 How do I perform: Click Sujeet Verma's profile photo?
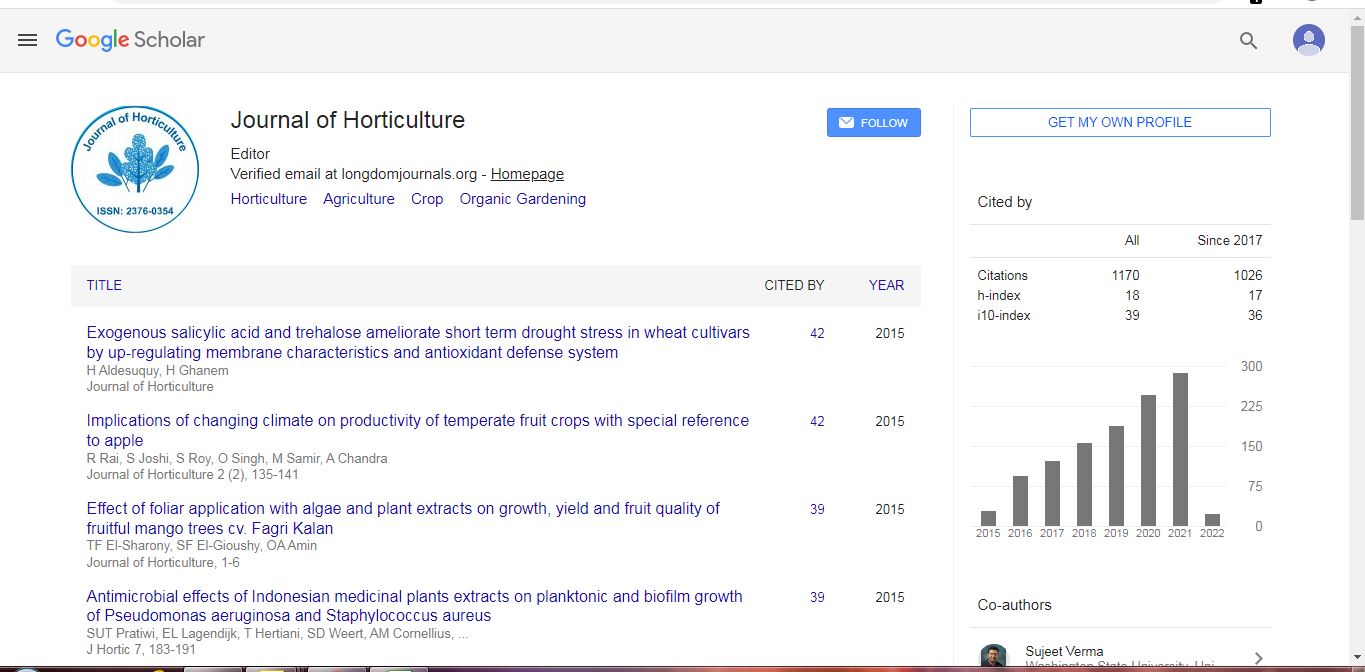click(994, 657)
